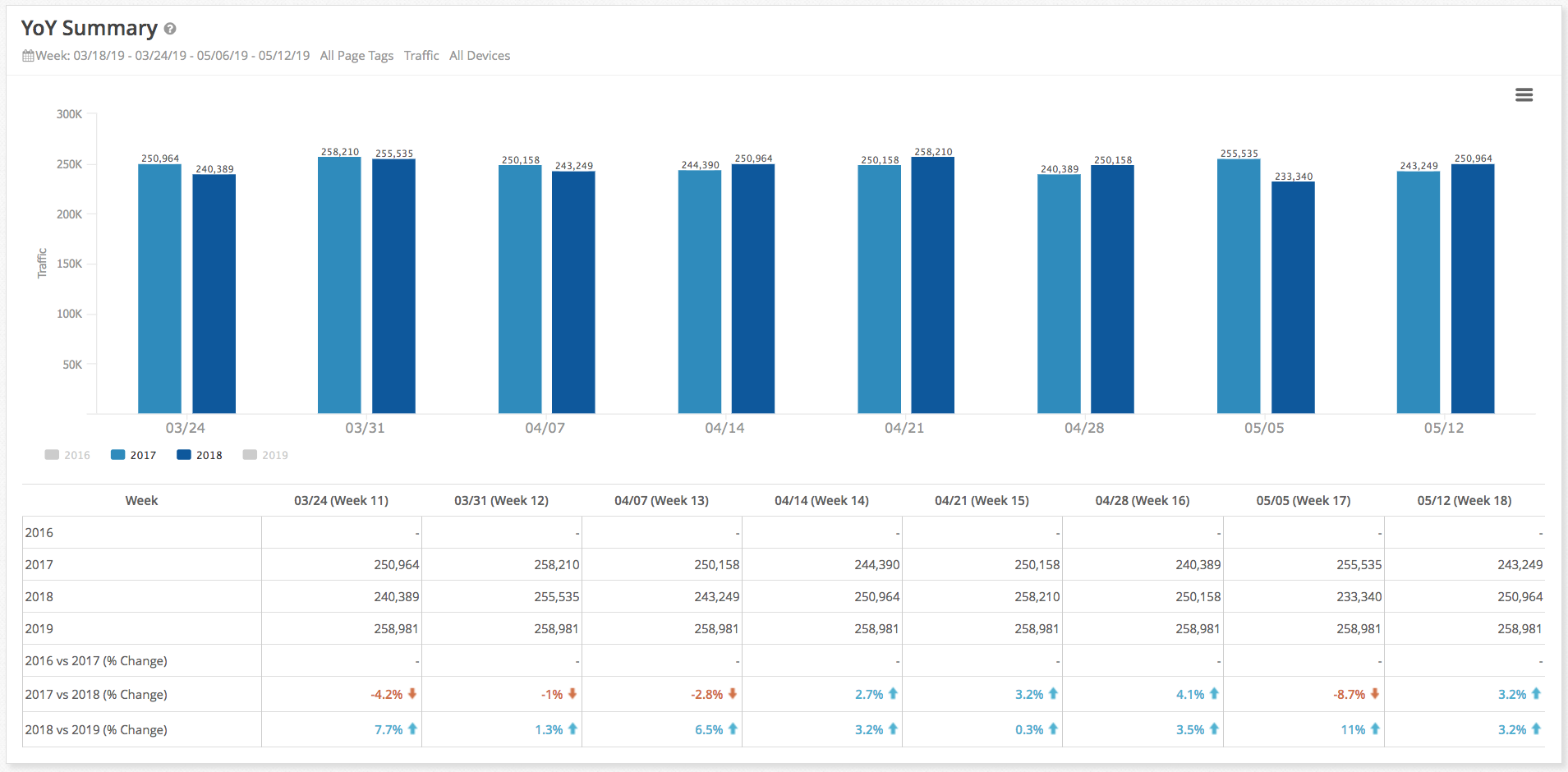Click the 2018 bar for 05/12

tap(1473, 288)
